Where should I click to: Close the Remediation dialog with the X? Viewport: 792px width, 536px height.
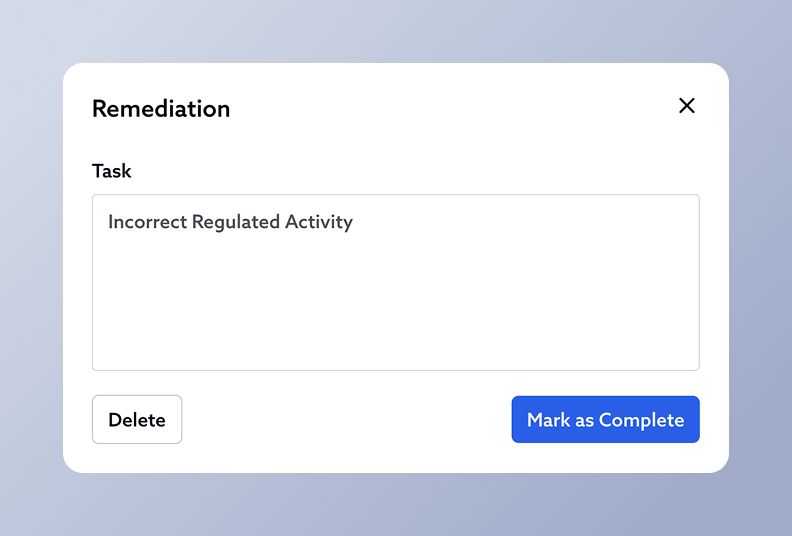(x=687, y=106)
